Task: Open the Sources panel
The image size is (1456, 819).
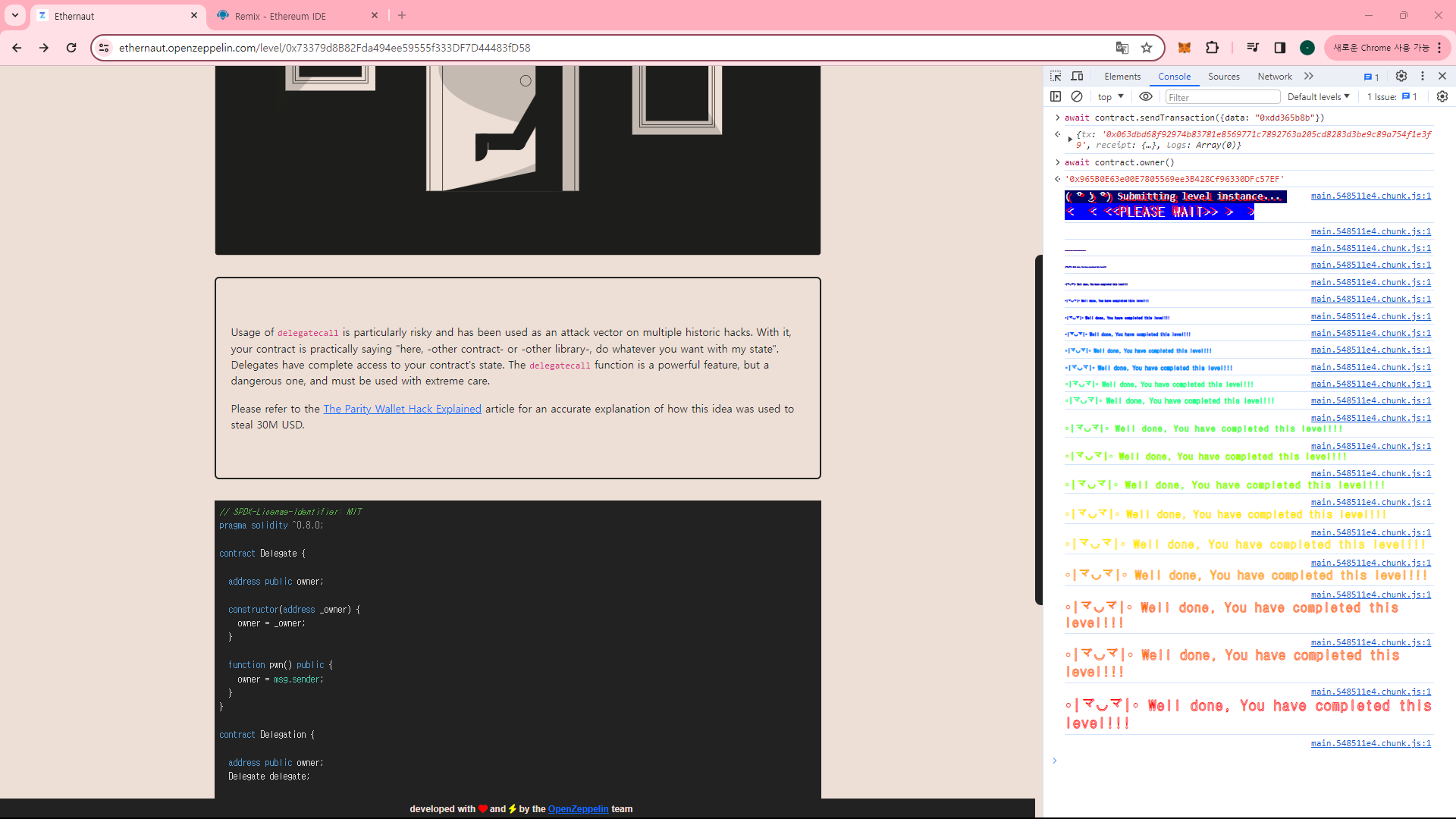Action: click(1224, 77)
